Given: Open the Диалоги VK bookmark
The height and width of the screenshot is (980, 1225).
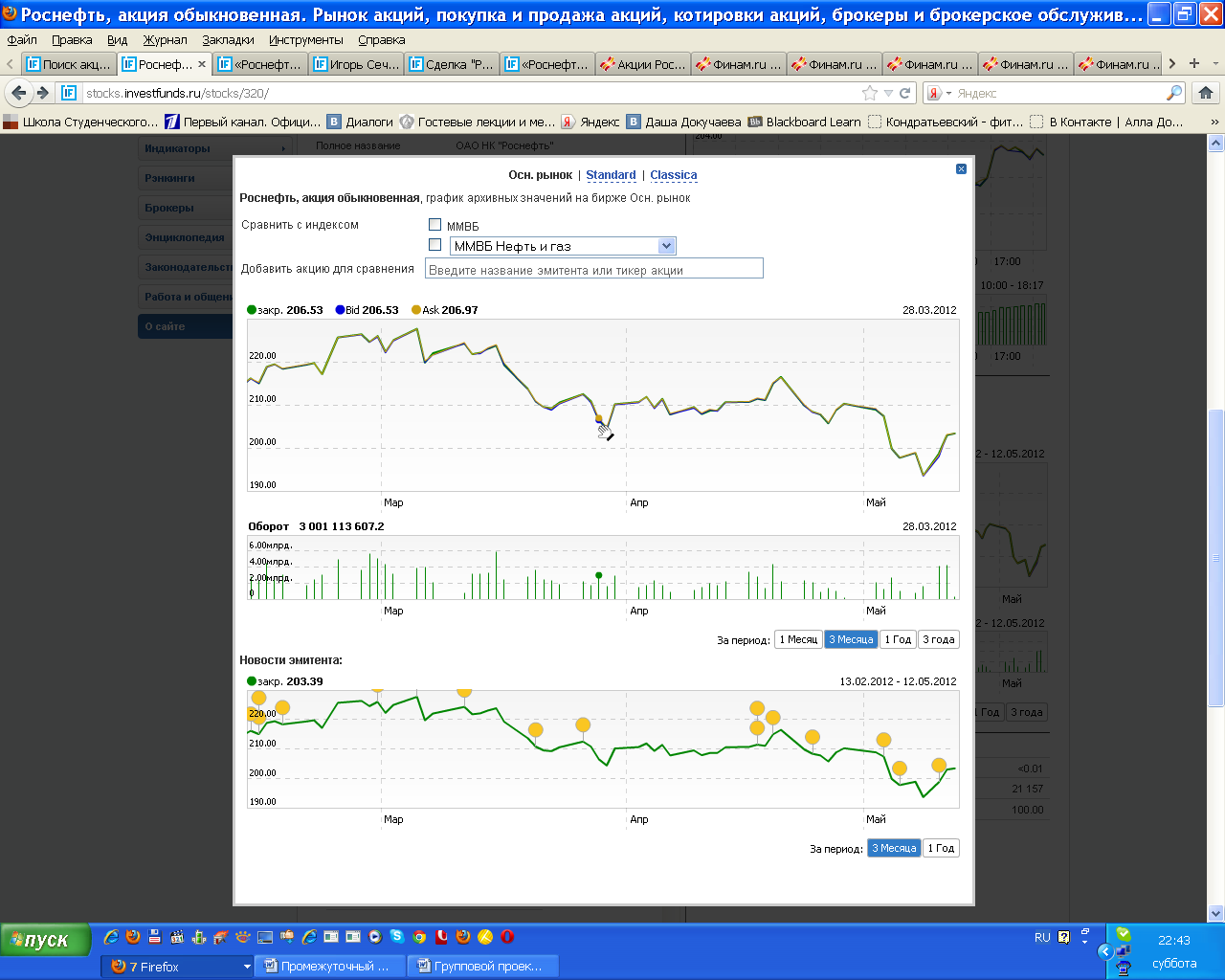Looking at the screenshot, I should tap(360, 122).
